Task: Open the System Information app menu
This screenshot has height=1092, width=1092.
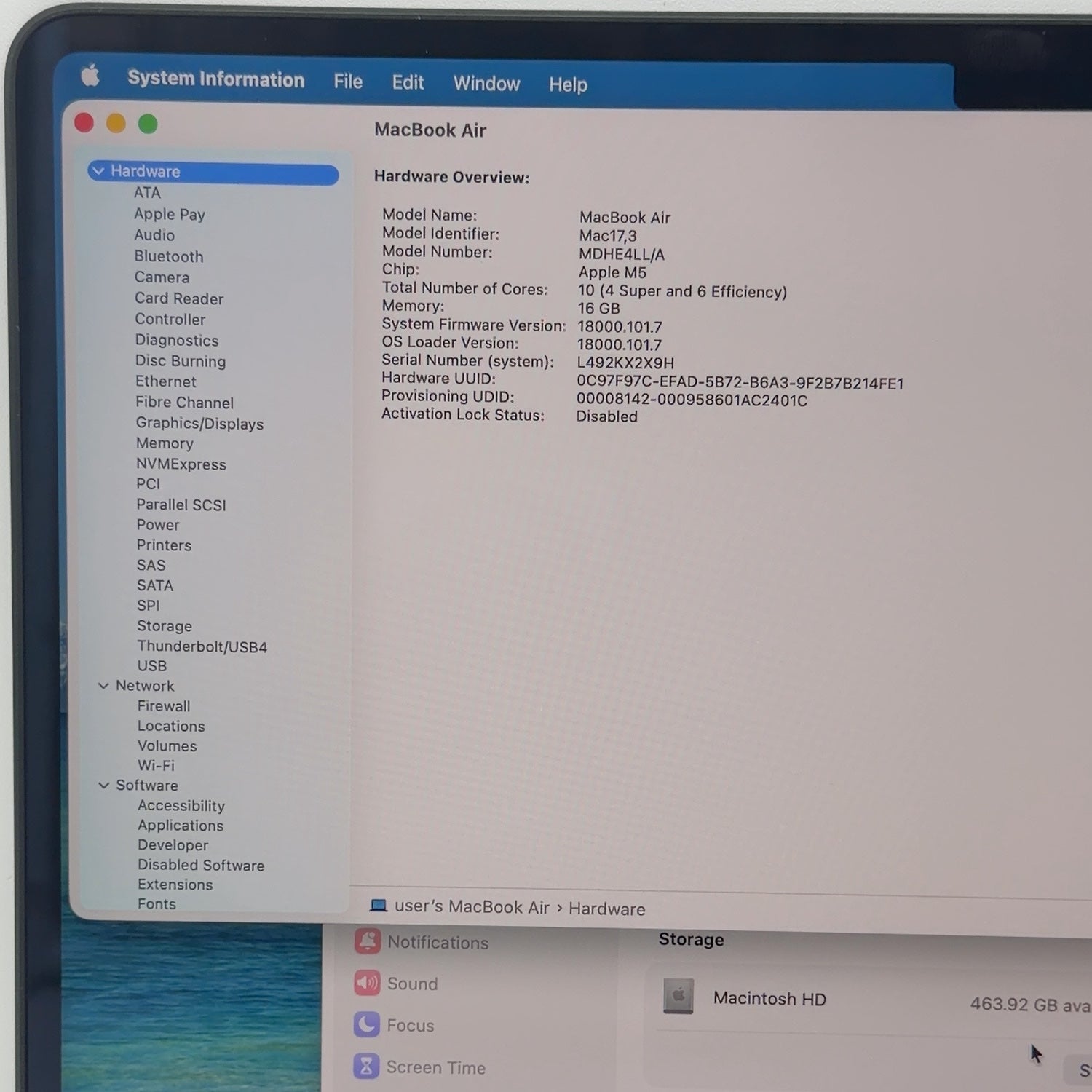Action: click(x=216, y=79)
